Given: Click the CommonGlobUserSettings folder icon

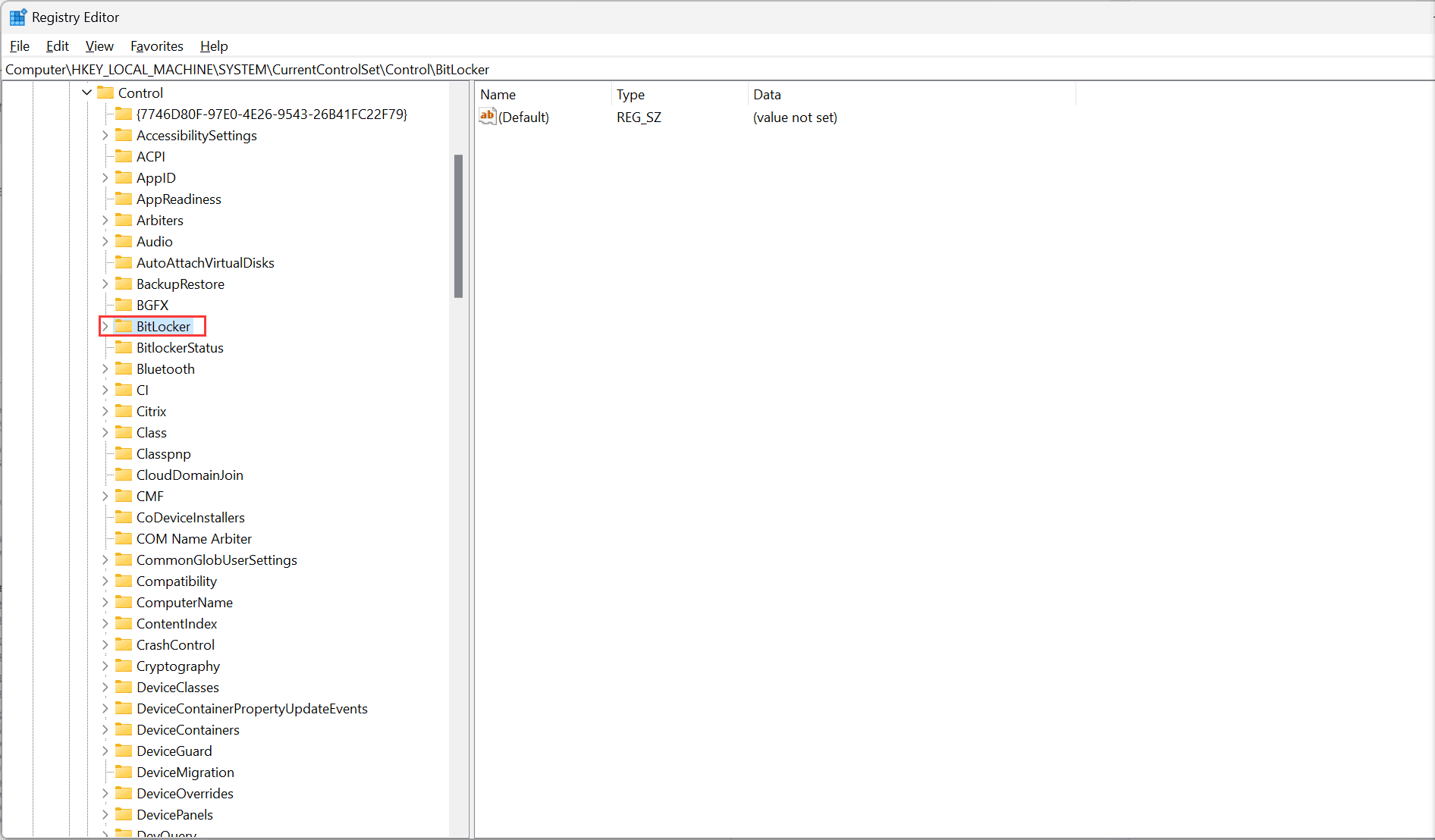Looking at the screenshot, I should click(x=124, y=559).
